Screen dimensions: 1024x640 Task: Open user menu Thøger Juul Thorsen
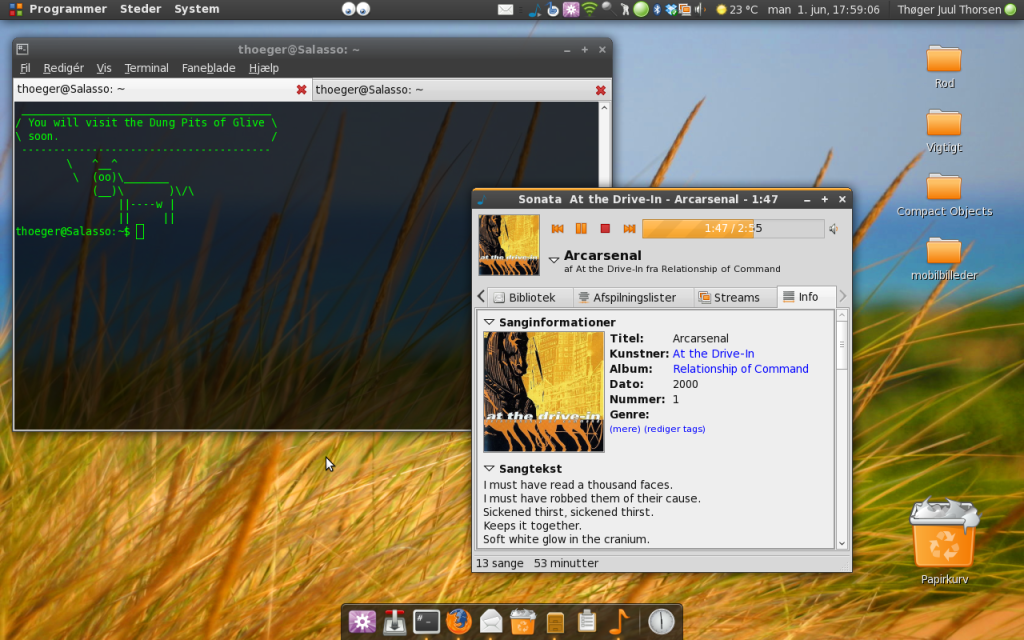tap(956, 10)
